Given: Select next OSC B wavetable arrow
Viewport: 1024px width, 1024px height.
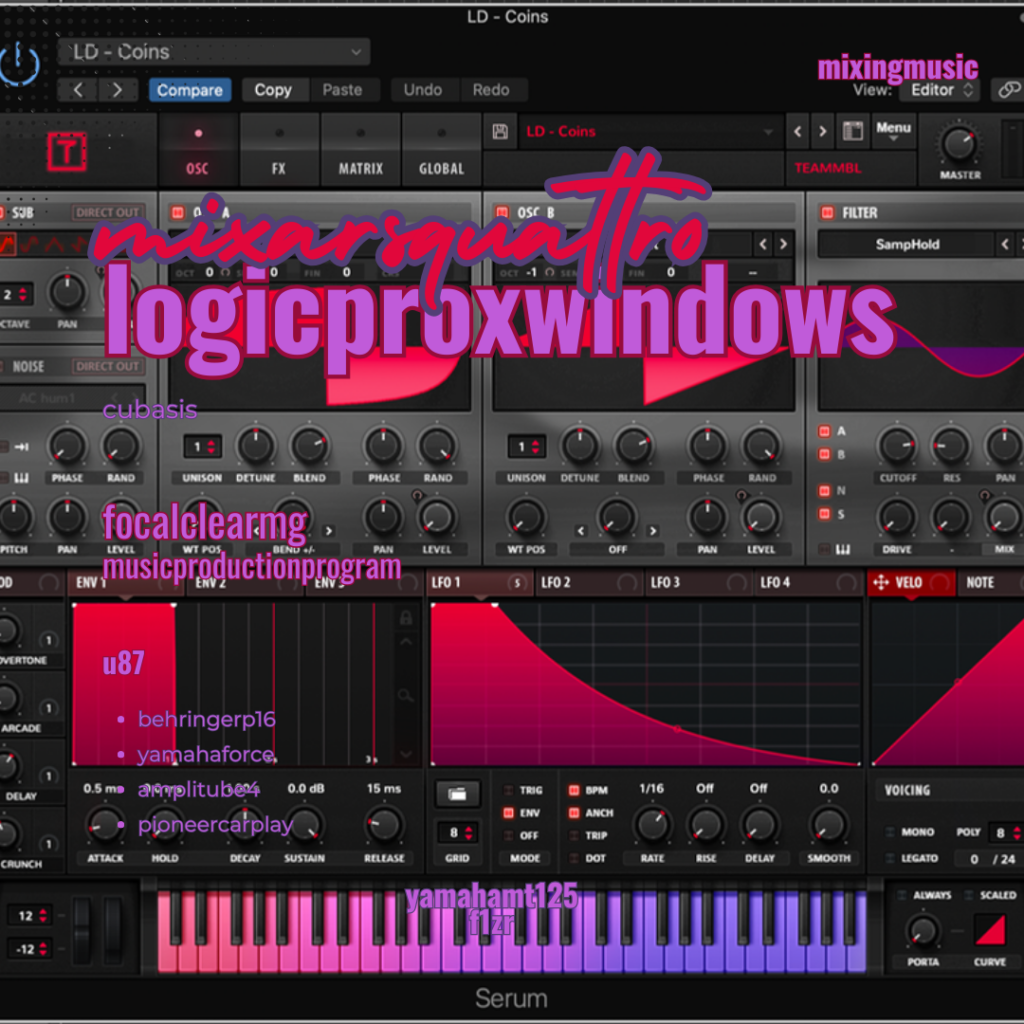Looking at the screenshot, I should tap(783, 244).
